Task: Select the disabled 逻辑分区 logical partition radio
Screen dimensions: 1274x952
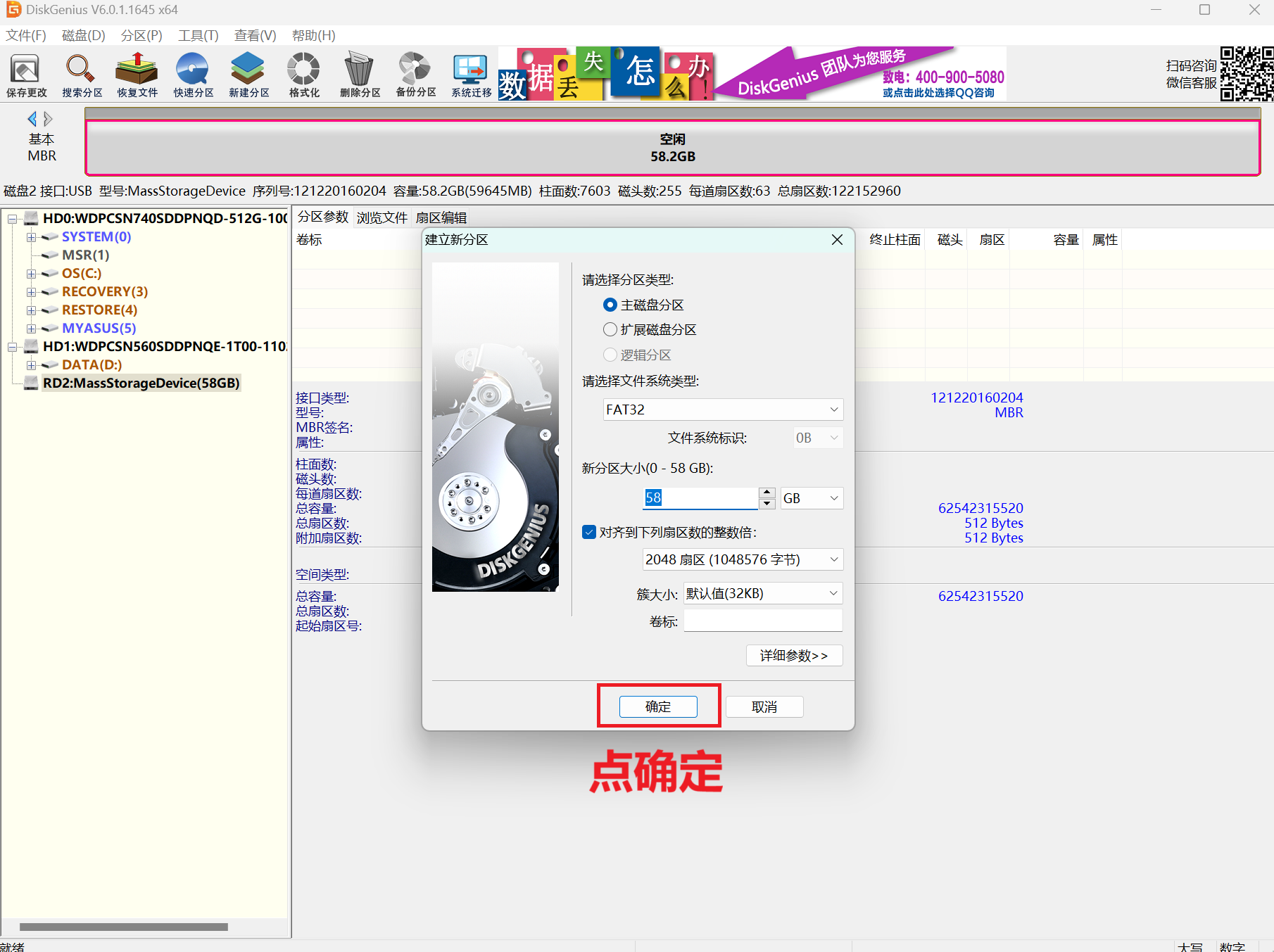Action: 610,355
